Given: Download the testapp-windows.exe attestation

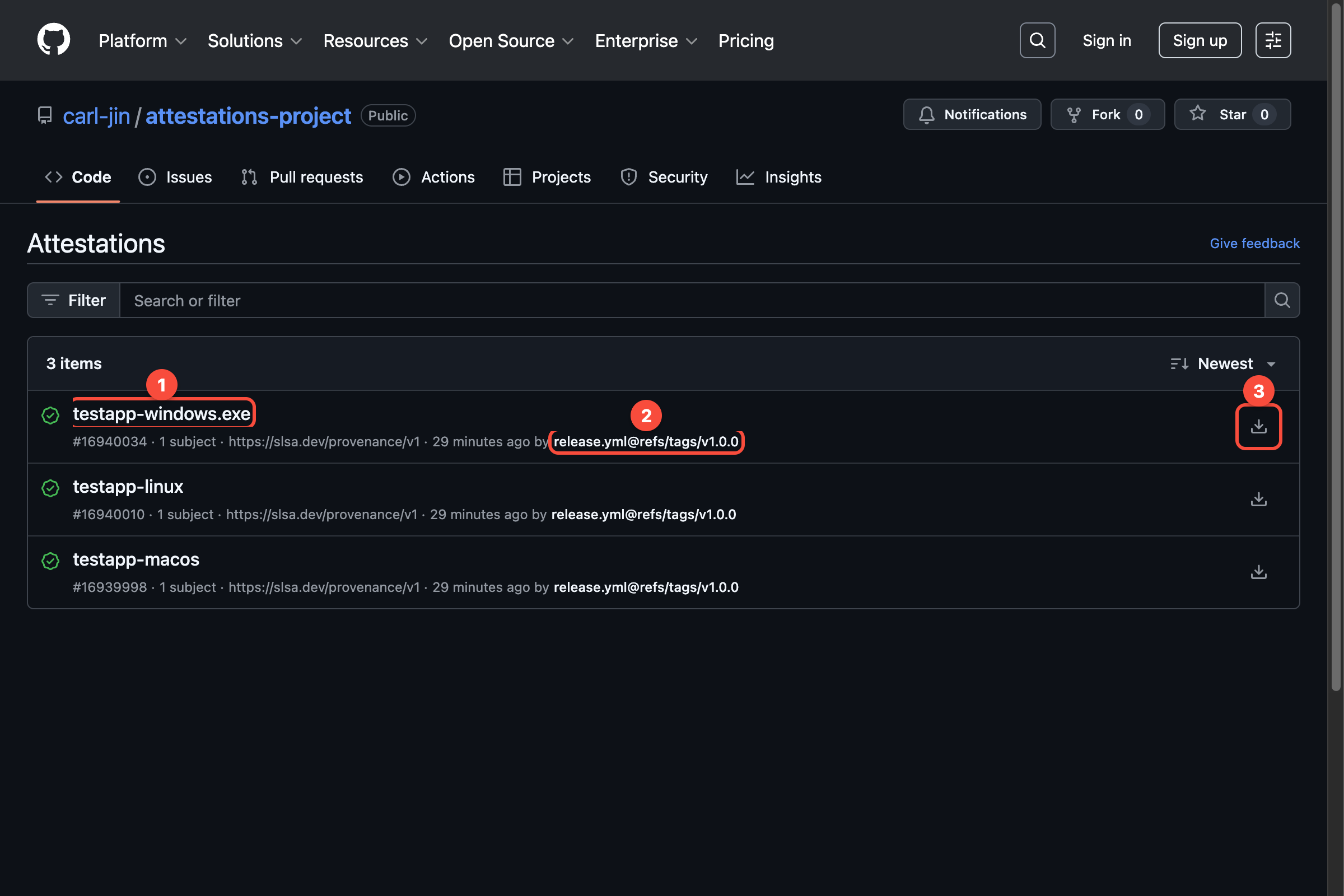Looking at the screenshot, I should 1258,426.
